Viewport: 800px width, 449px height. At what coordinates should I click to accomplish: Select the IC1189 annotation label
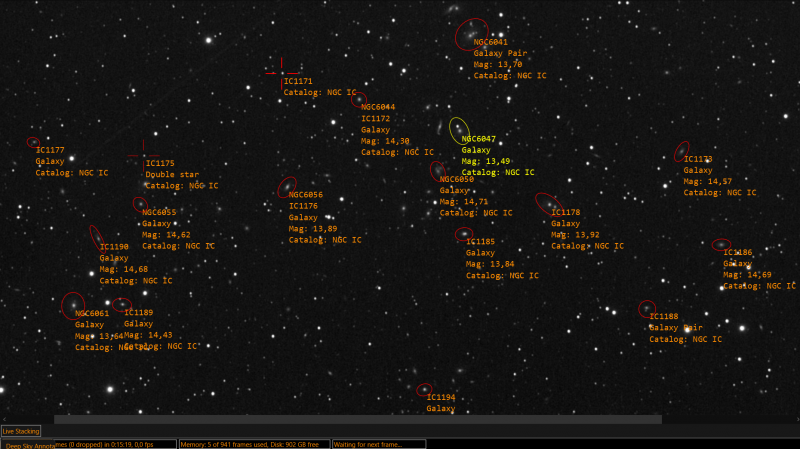click(x=139, y=312)
